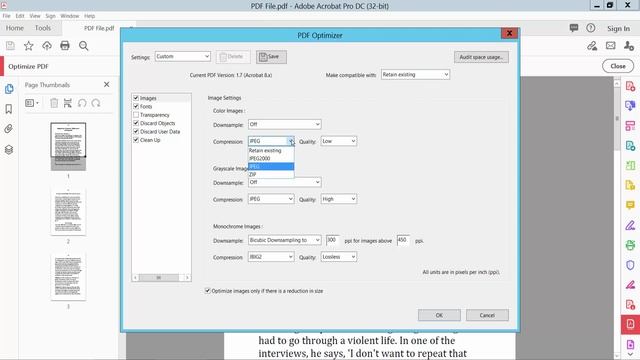Click Sign In link
640x360 pixels.
[x=618, y=29]
